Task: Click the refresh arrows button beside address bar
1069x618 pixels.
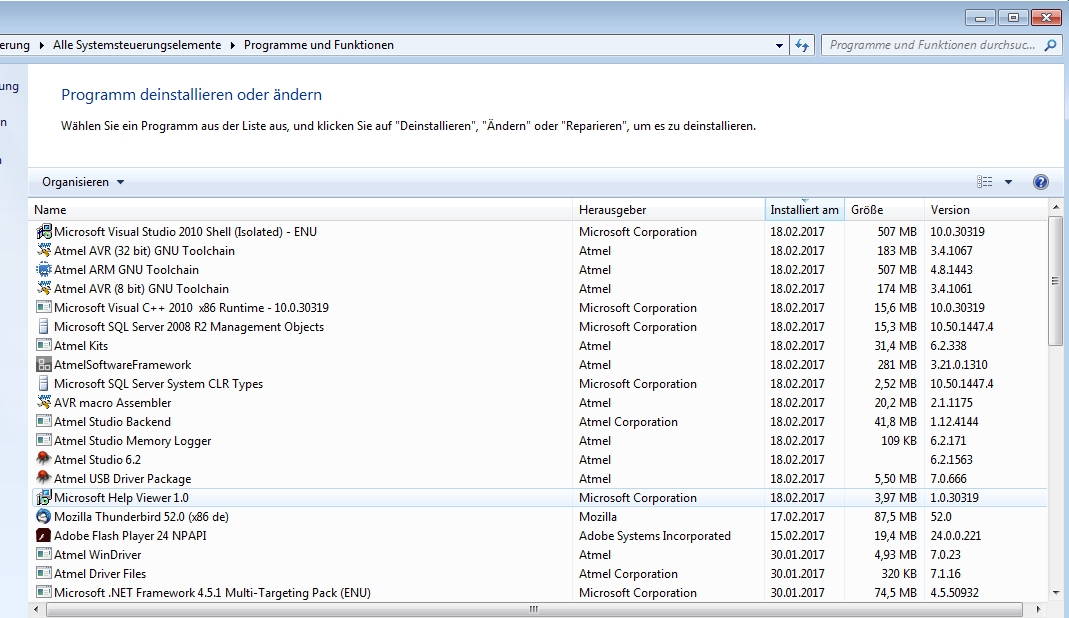Action: click(802, 45)
